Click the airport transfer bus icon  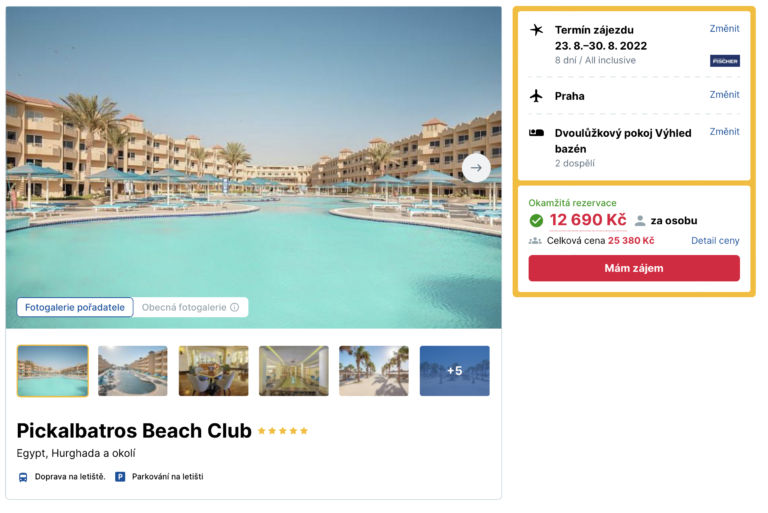pos(23,476)
